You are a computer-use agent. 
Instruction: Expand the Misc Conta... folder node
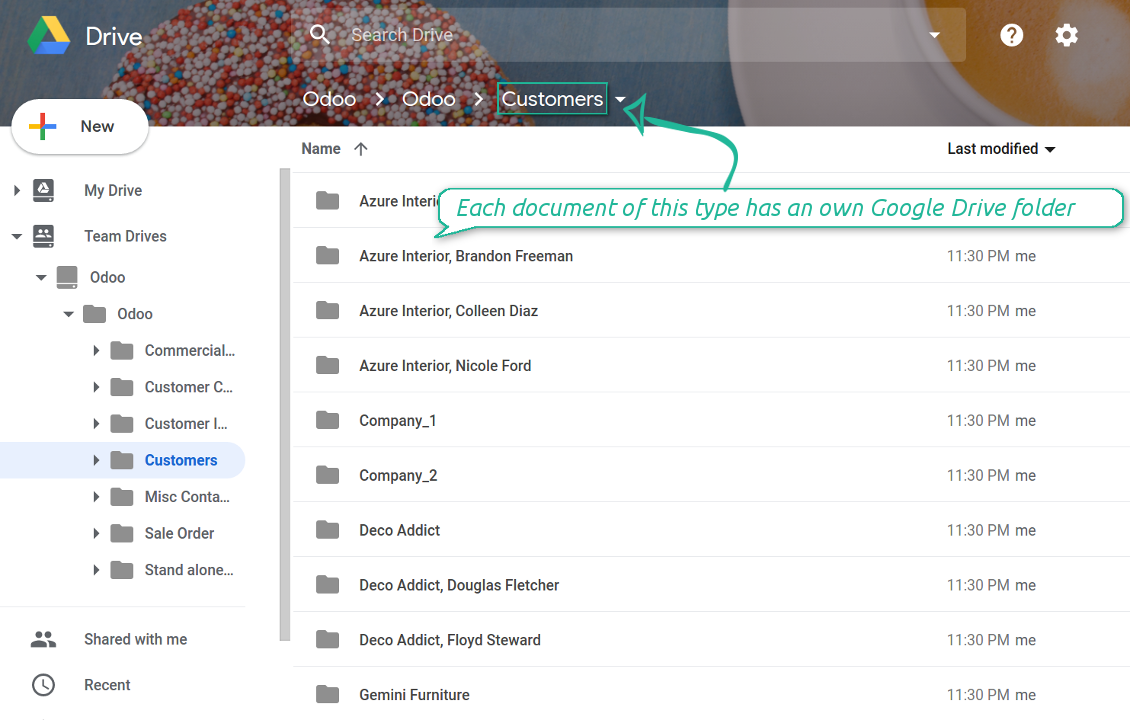coord(96,497)
